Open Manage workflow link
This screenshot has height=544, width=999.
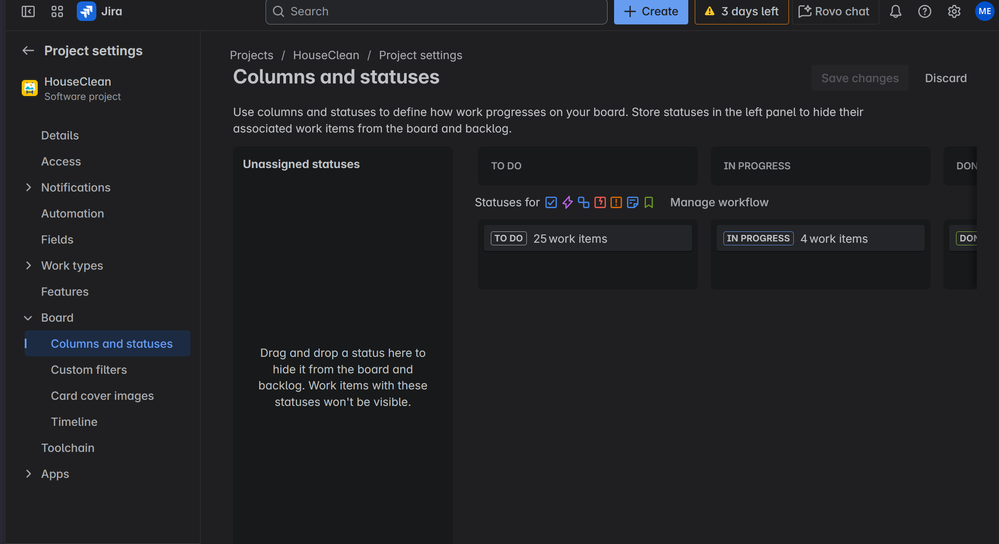point(719,202)
